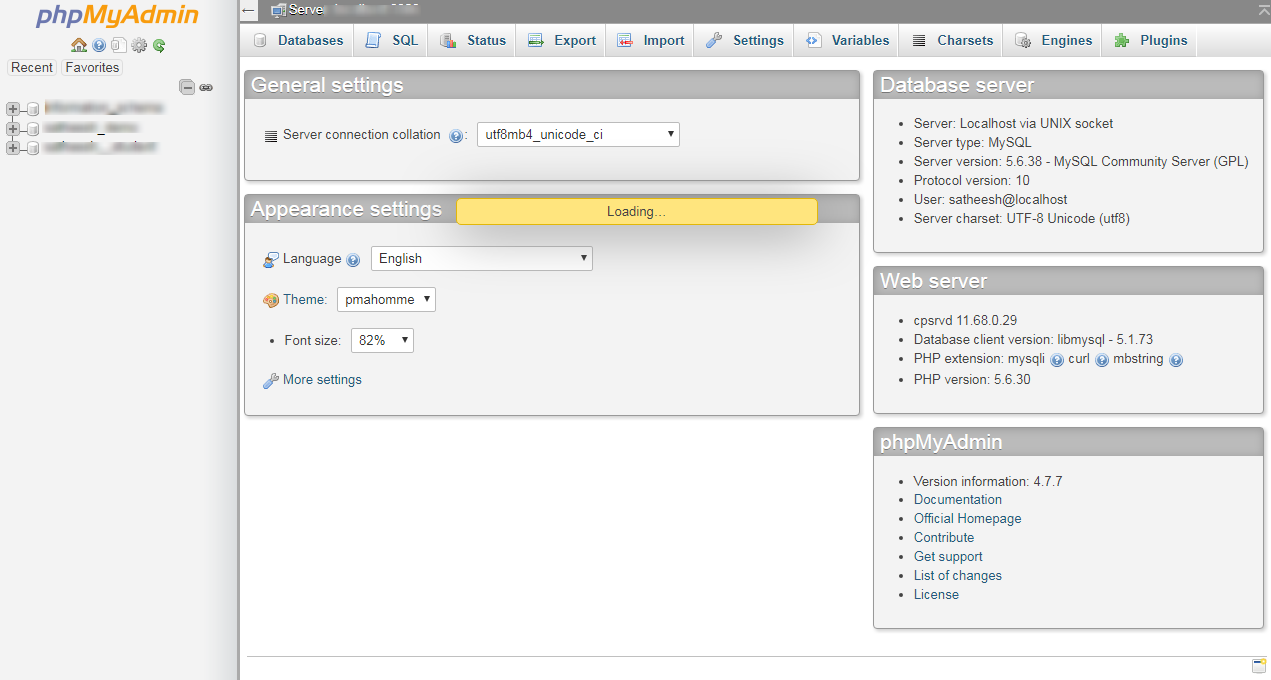Open the Documentation link

[958, 500]
